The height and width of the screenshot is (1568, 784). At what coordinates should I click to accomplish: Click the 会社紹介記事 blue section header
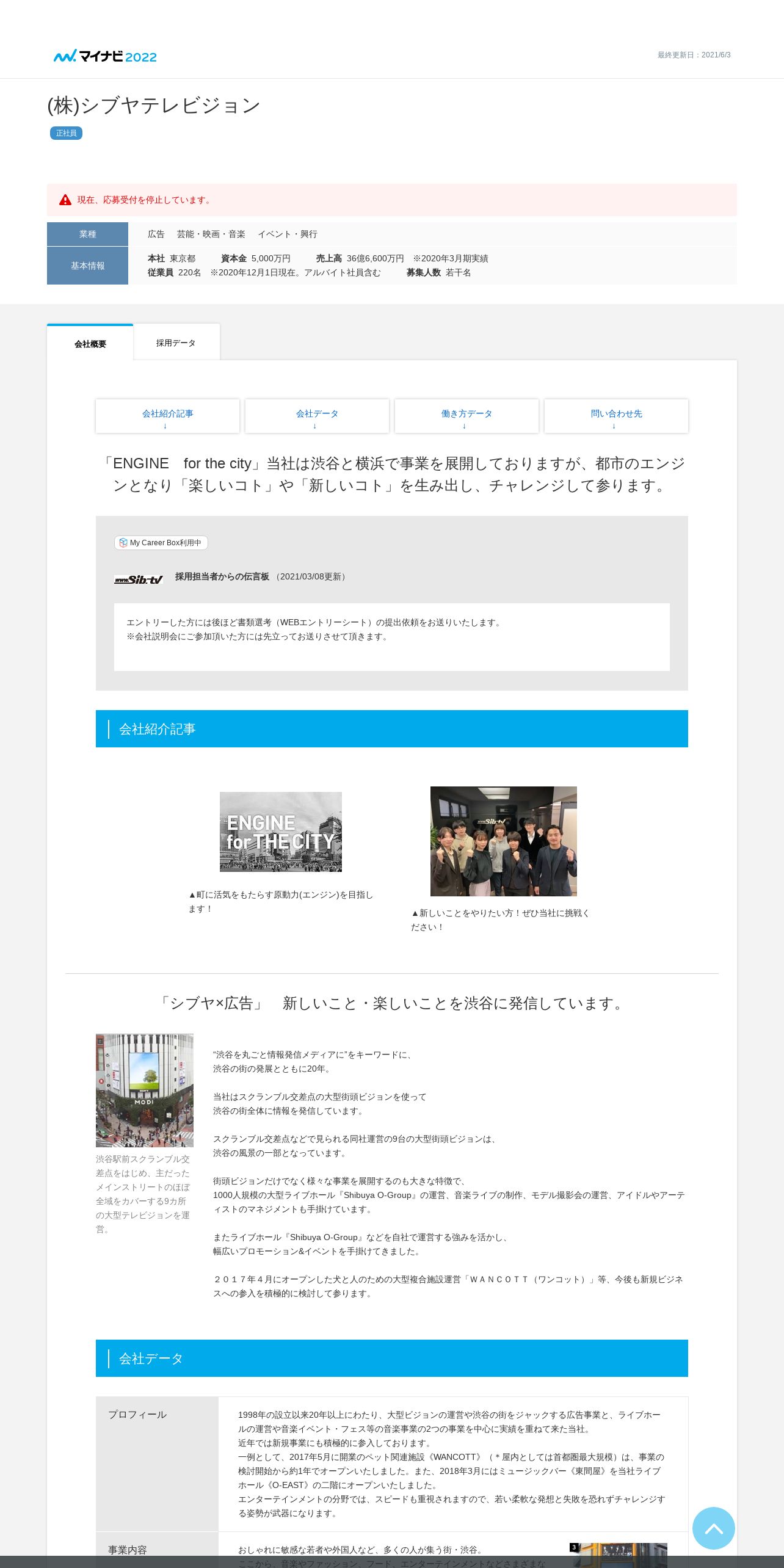(392, 728)
